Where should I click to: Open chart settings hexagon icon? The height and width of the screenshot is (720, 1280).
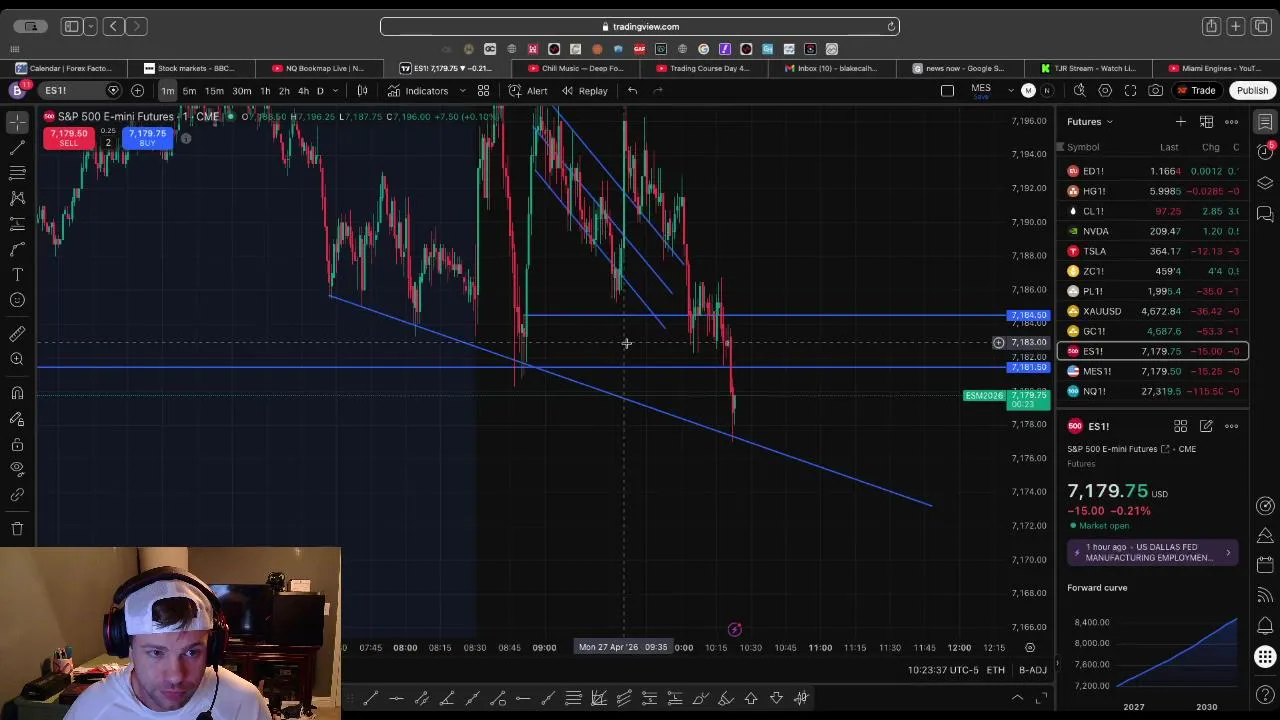point(1105,91)
